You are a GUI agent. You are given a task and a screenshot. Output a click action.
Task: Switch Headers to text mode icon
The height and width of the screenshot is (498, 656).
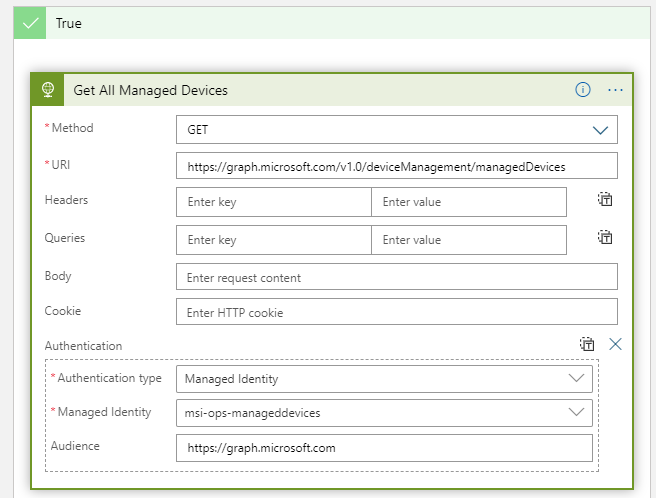[605, 199]
